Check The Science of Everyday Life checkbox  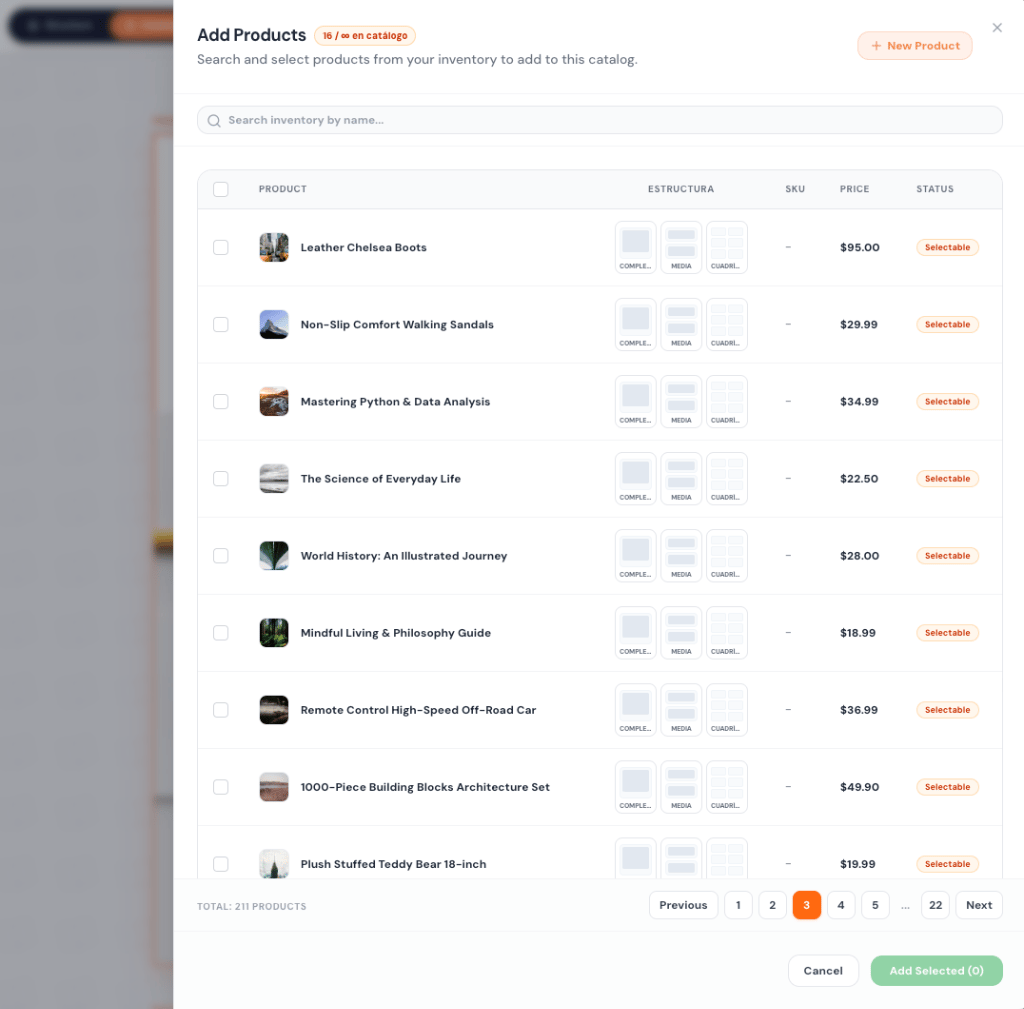coord(221,479)
